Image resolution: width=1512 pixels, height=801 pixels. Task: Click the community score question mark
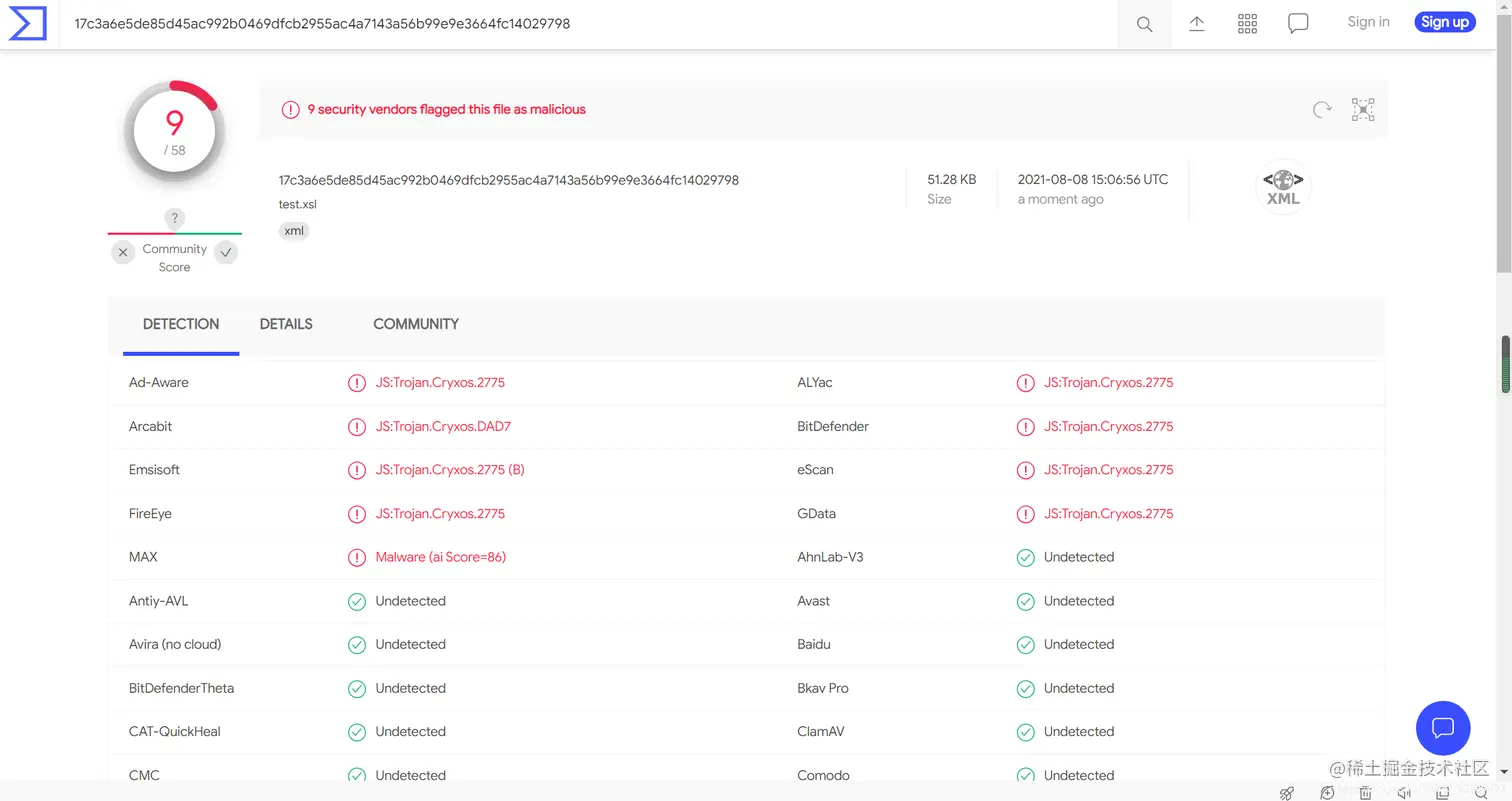click(174, 218)
